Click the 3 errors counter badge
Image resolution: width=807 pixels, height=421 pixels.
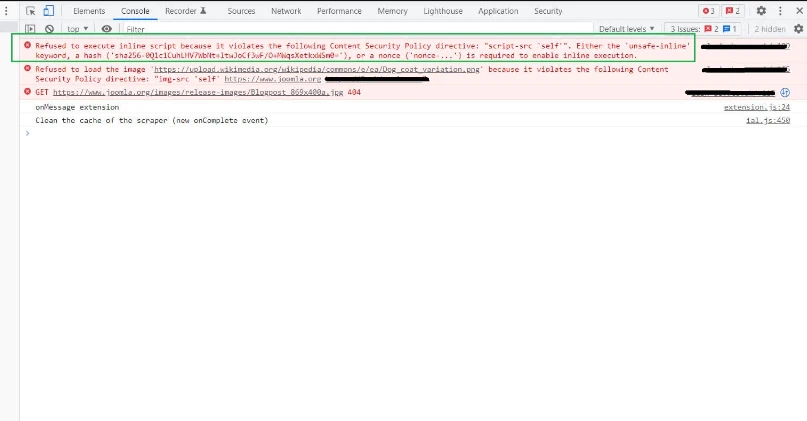709,11
